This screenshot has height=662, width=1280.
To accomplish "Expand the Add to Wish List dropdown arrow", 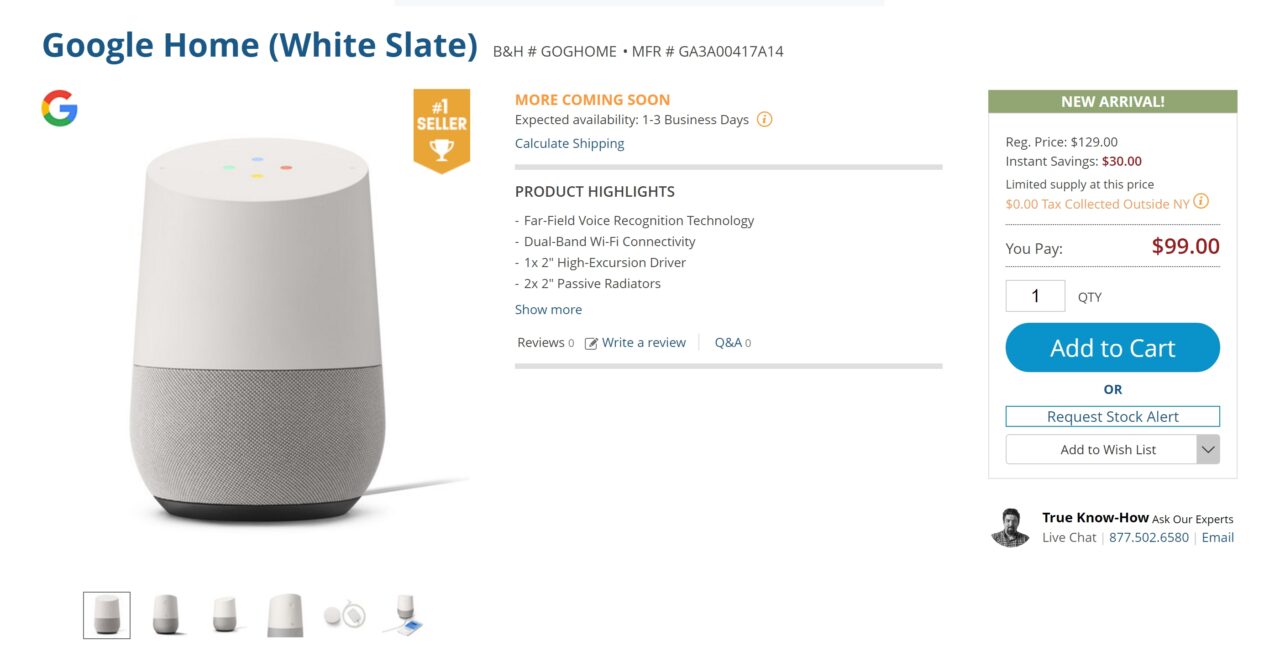I will click(1208, 450).
